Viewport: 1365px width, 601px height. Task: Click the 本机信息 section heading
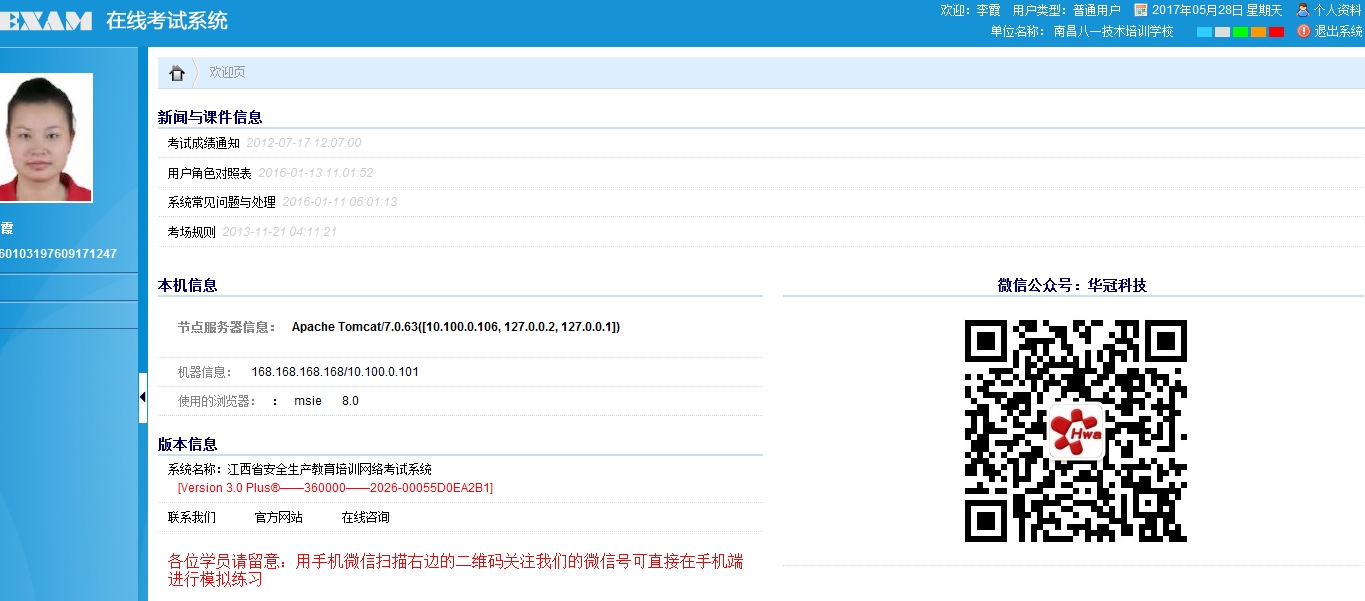188,285
